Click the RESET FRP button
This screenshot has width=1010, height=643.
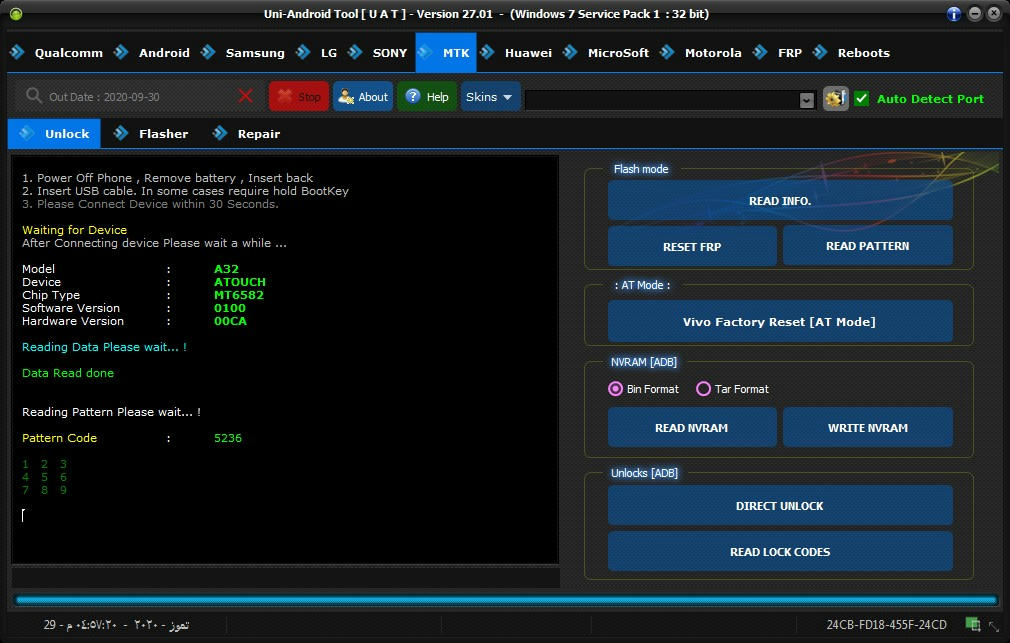click(x=692, y=246)
